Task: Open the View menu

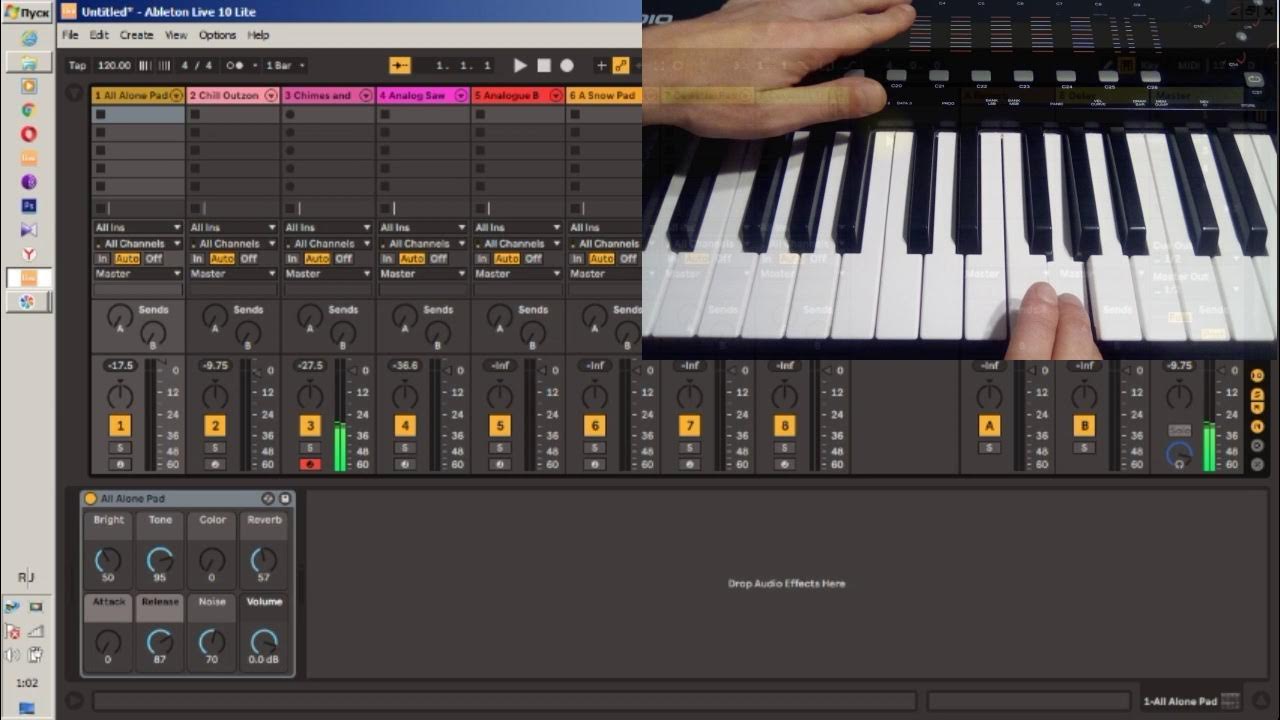Action: pos(176,35)
